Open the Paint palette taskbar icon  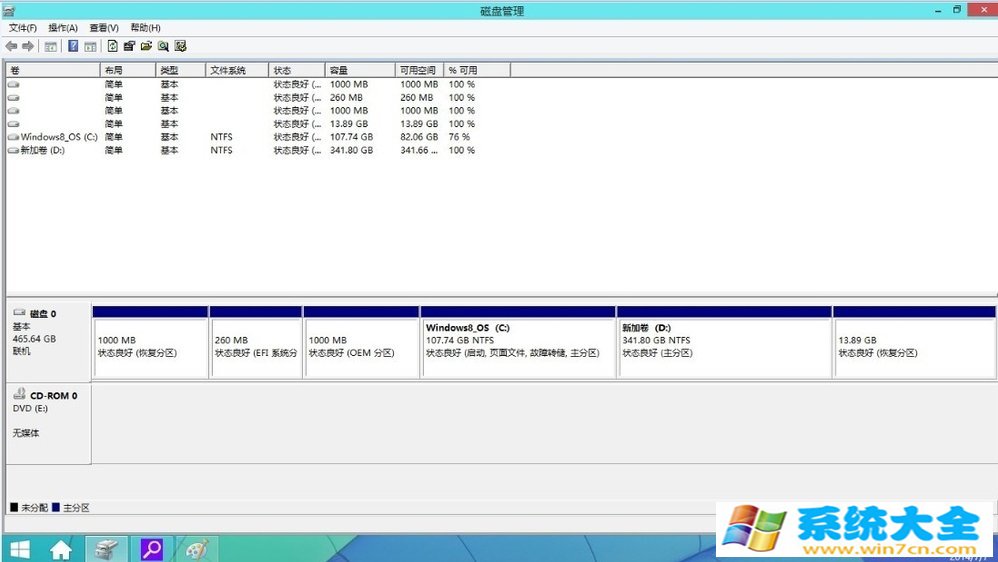197,549
